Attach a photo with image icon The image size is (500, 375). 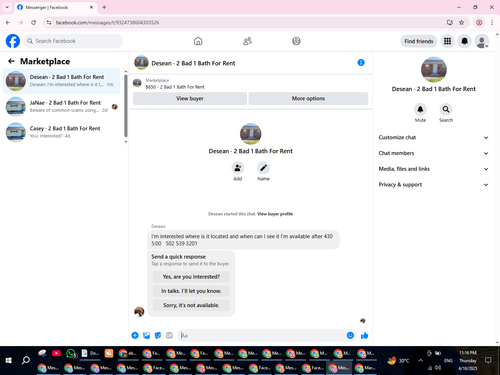coord(146,335)
